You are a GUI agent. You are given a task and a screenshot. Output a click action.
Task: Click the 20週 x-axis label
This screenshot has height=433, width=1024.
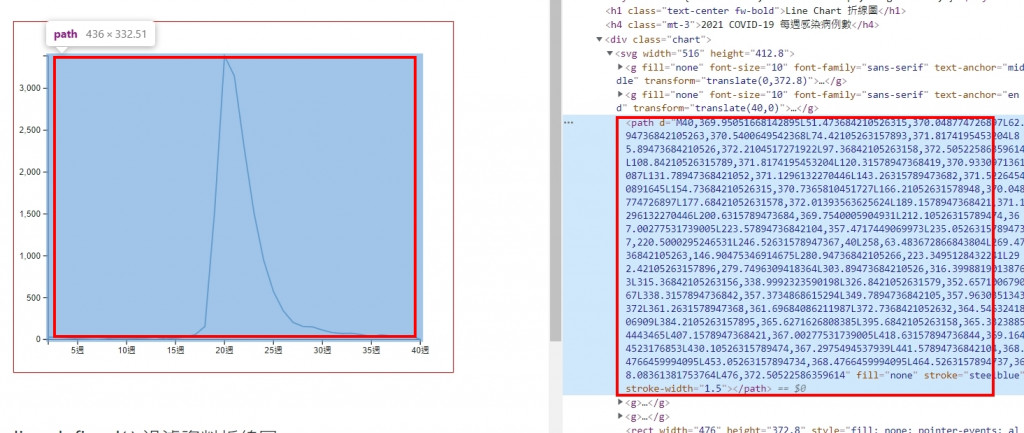[x=225, y=351]
